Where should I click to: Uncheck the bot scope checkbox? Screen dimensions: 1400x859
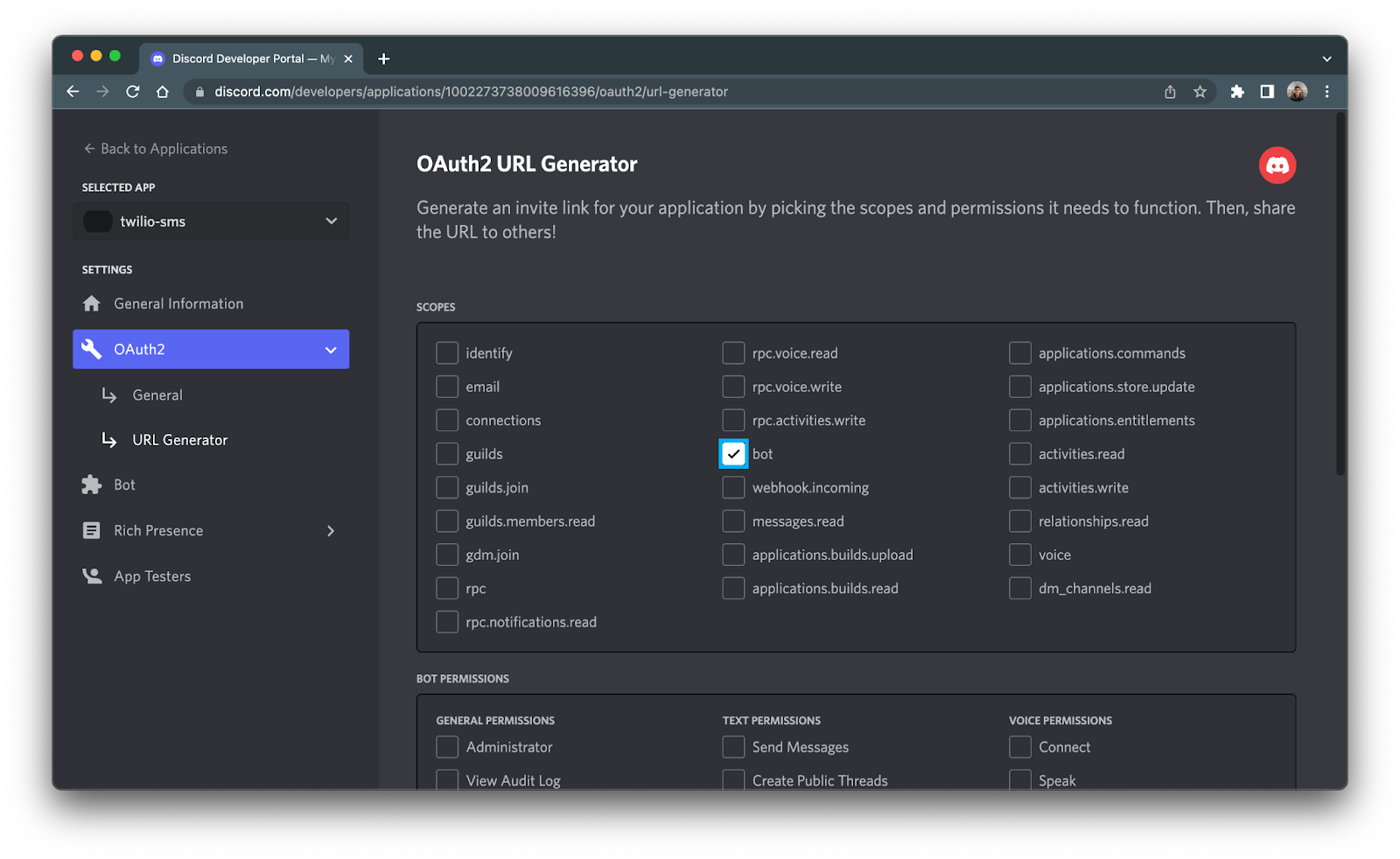pos(733,454)
